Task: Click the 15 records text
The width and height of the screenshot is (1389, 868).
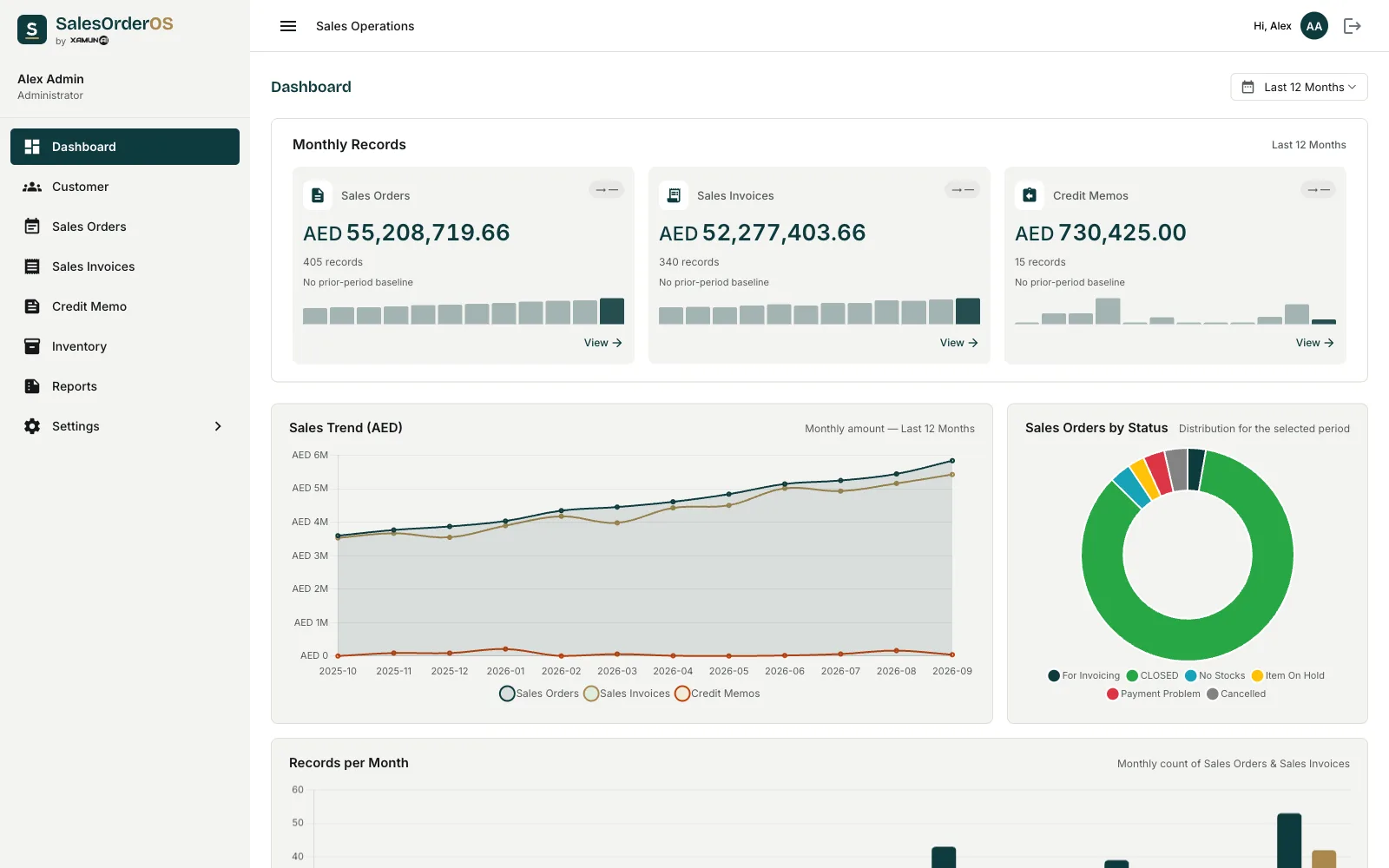Action: pos(1040,262)
